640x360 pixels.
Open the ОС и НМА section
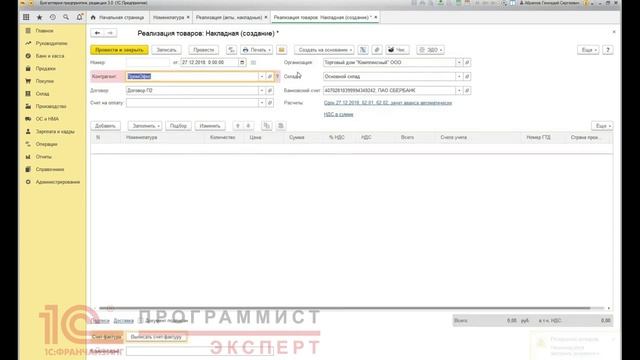(47, 119)
